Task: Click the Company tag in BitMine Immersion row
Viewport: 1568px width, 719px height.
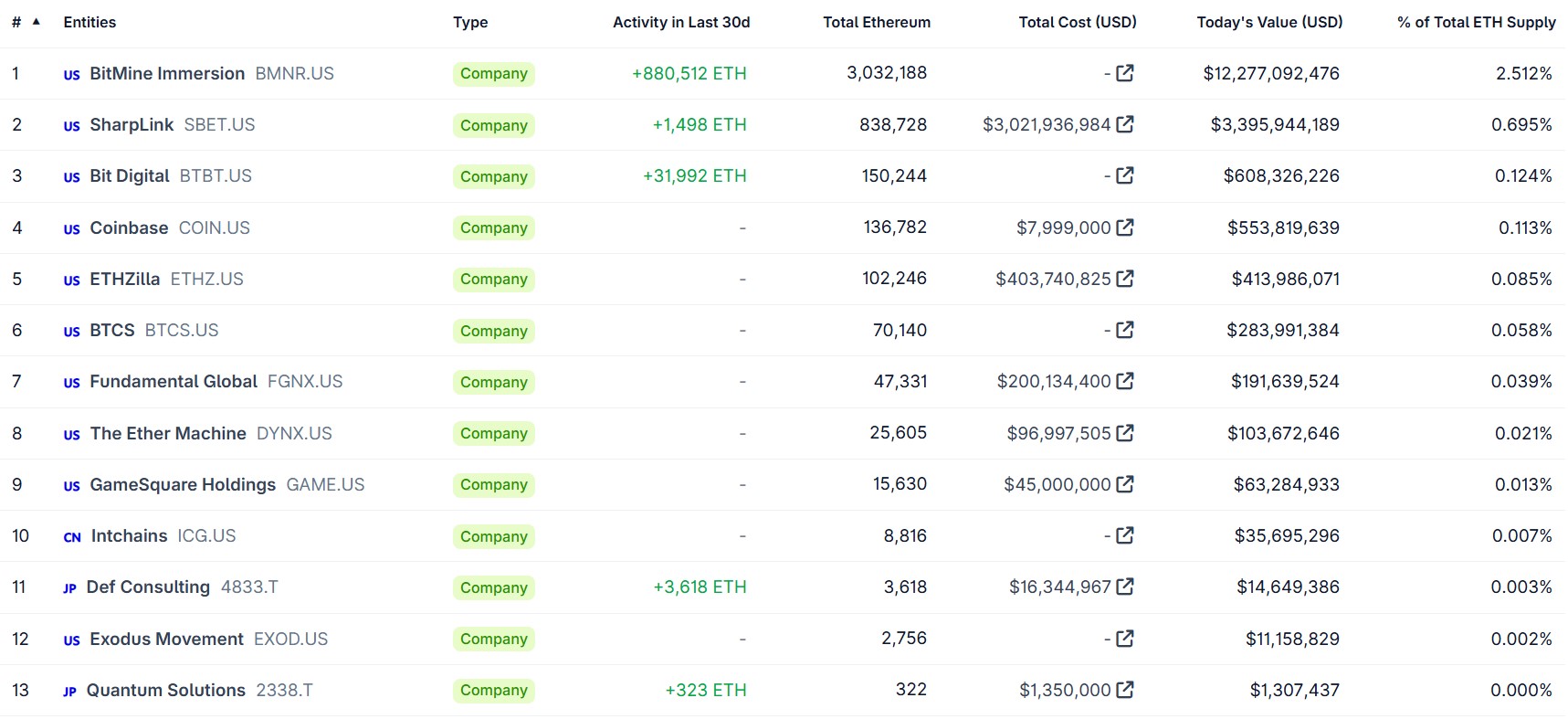Action: [x=494, y=73]
